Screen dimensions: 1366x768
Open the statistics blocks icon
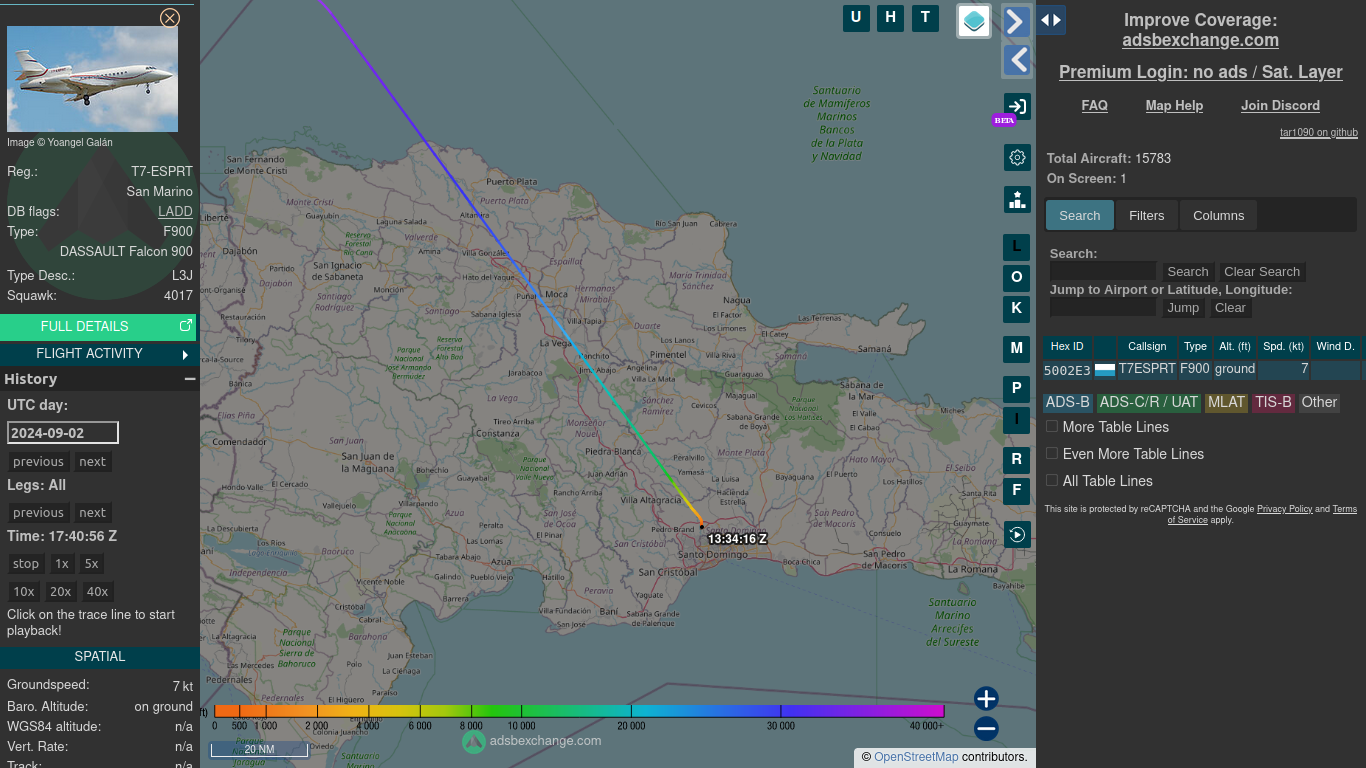(1017, 199)
